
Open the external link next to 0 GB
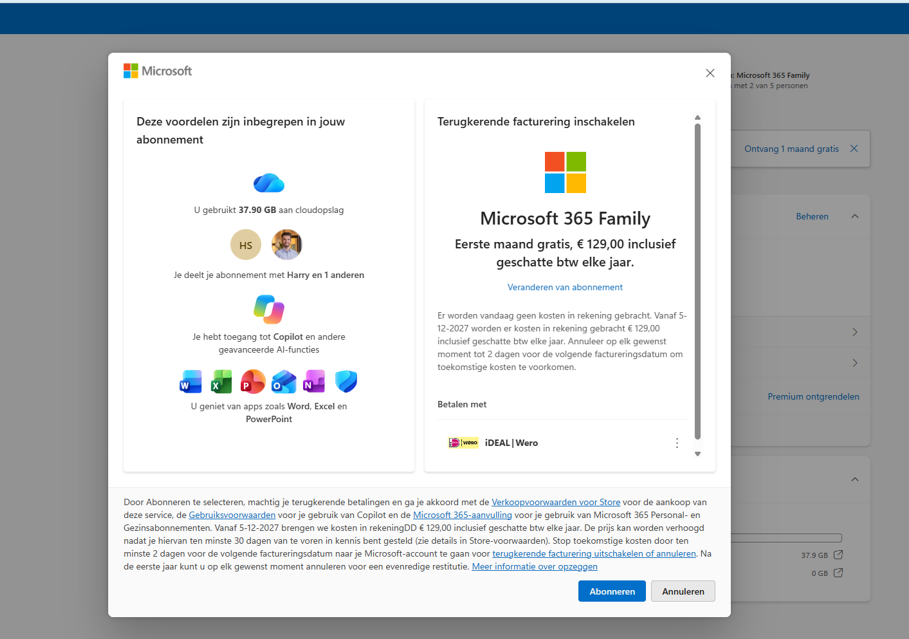coord(838,573)
